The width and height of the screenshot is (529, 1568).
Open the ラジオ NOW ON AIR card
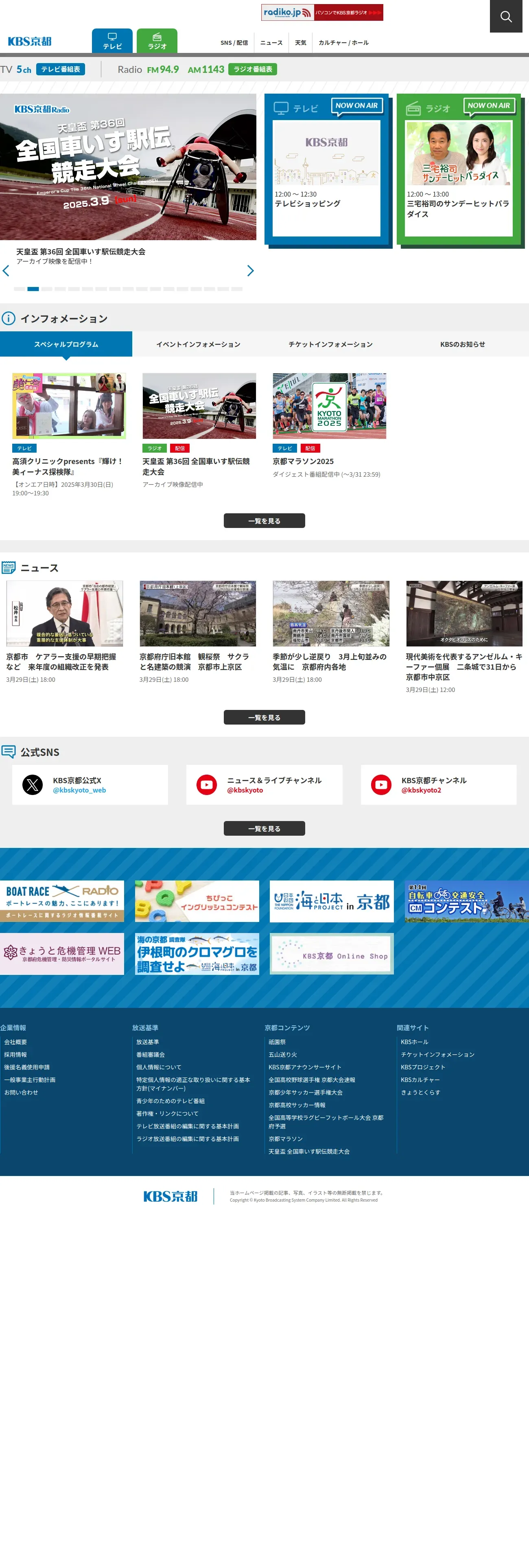tap(459, 169)
